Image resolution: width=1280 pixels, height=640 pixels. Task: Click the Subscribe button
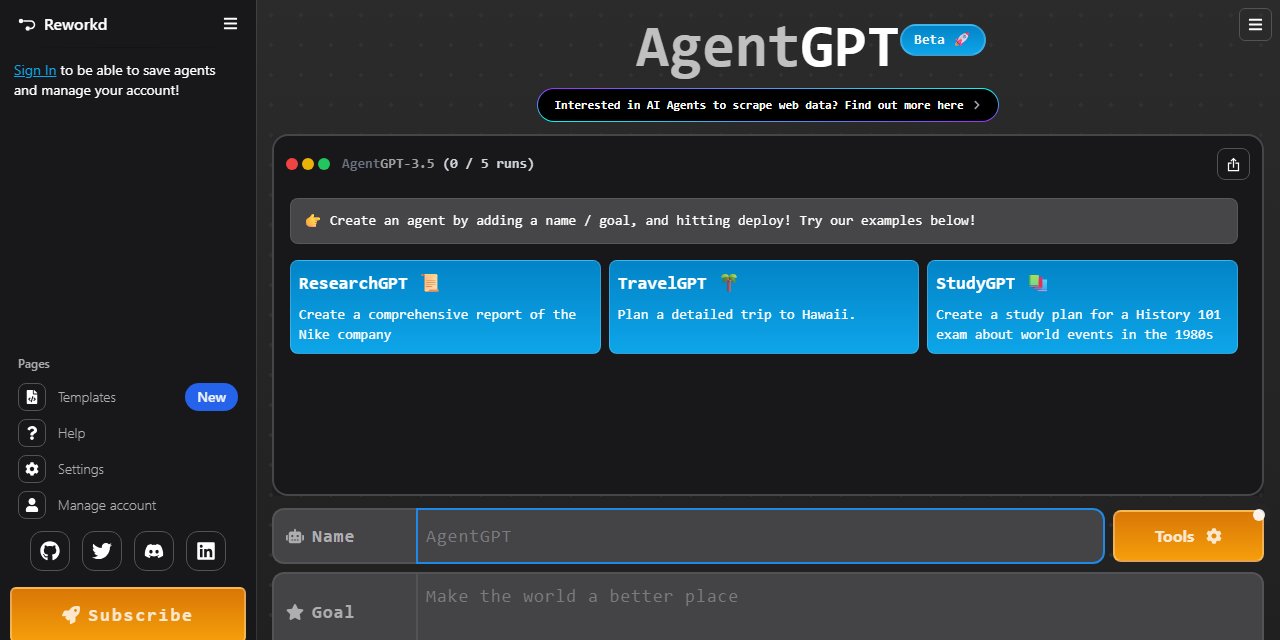click(x=128, y=614)
